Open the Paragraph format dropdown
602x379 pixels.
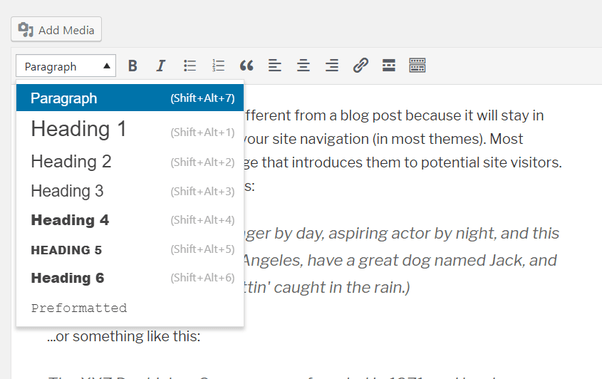click(66, 66)
